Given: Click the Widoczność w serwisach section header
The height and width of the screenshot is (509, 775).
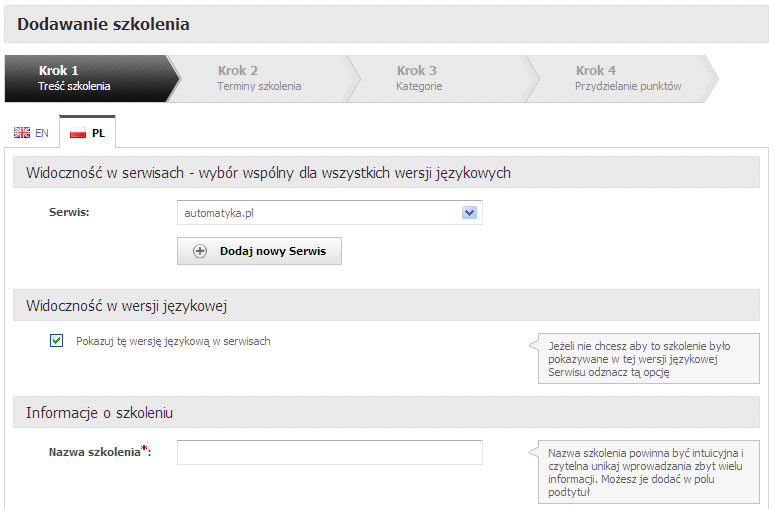Looking at the screenshot, I should click(386, 172).
